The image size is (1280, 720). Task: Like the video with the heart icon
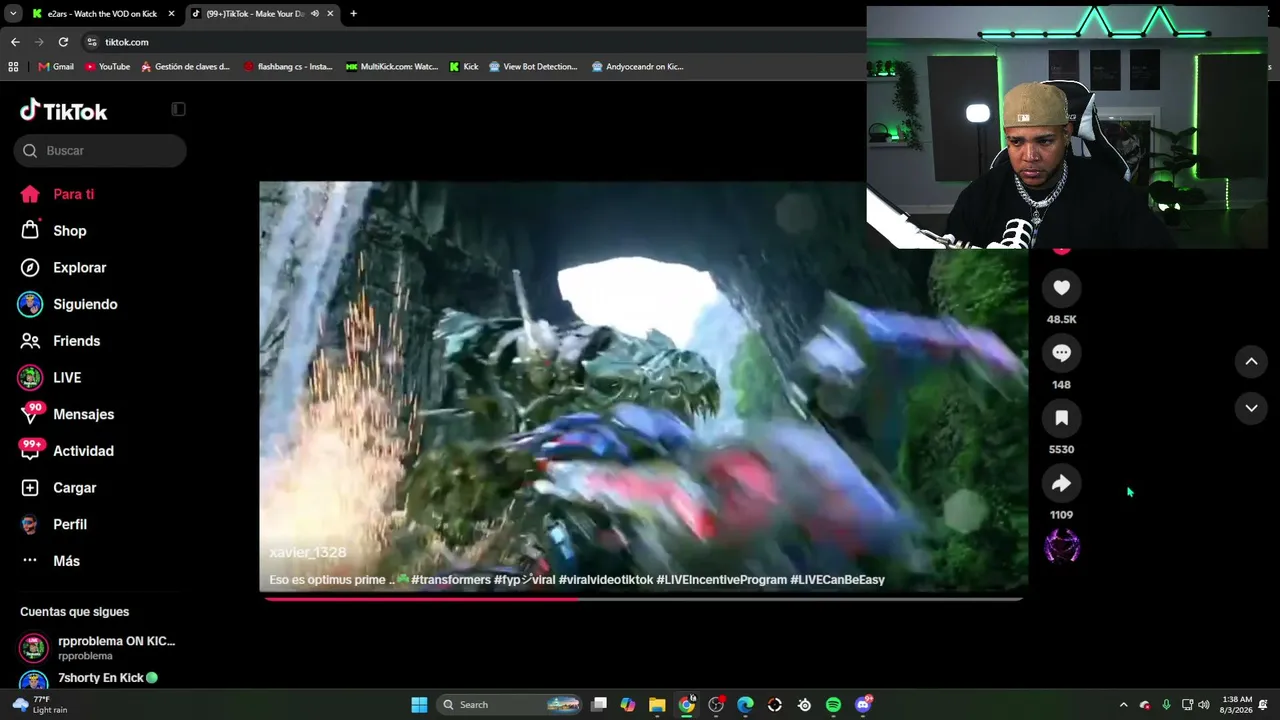(x=1061, y=288)
